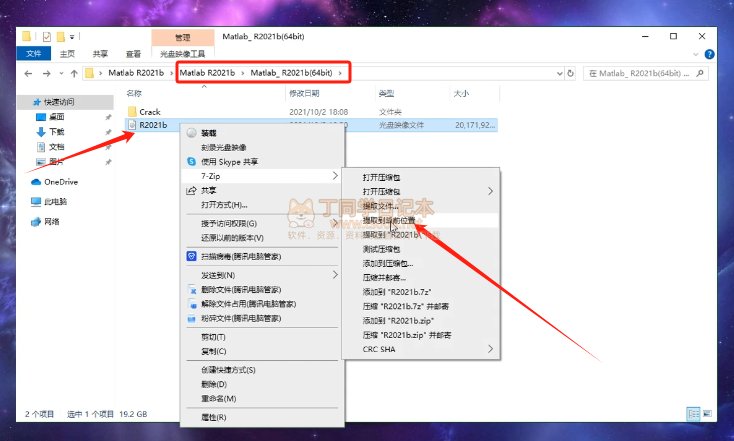This screenshot has width=734, height=441.
Task: Click the new folder icon in title bar
Action: (60, 37)
